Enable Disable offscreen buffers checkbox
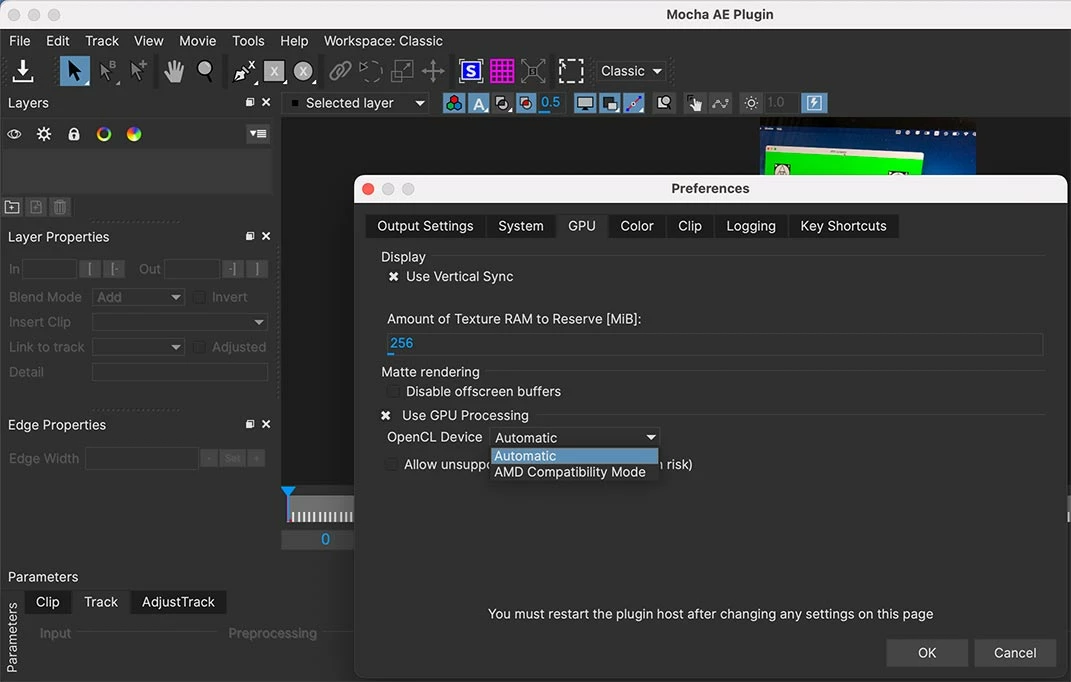1071x682 pixels. 393,392
